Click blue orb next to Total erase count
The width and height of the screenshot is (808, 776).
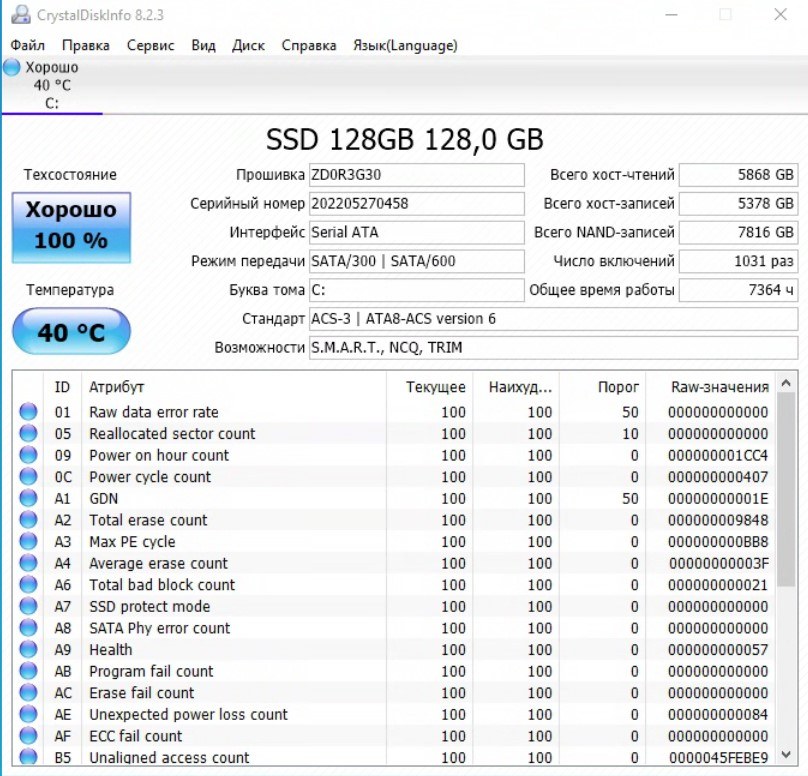[28, 520]
